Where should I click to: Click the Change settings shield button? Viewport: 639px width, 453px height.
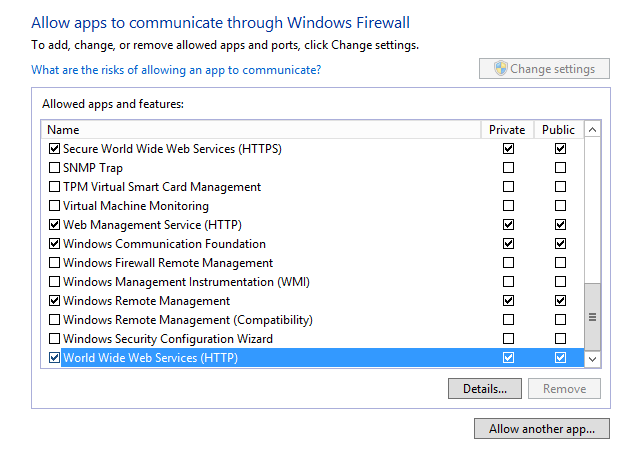544,69
